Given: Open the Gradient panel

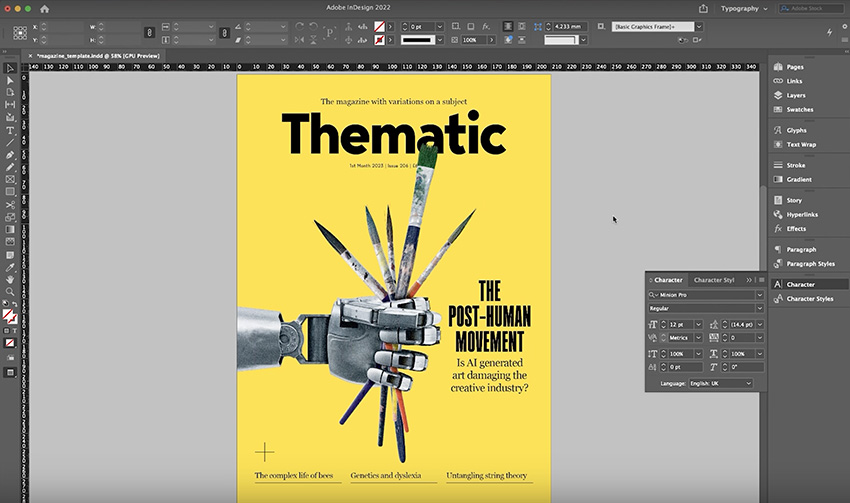Looking at the screenshot, I should click(799, 179).
